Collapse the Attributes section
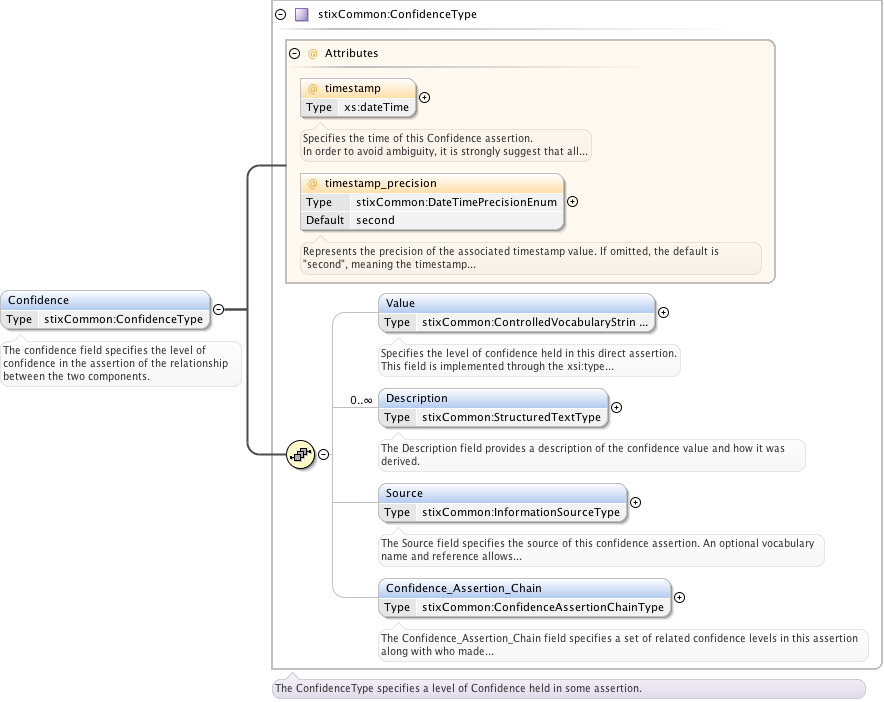 coord(294,54)
